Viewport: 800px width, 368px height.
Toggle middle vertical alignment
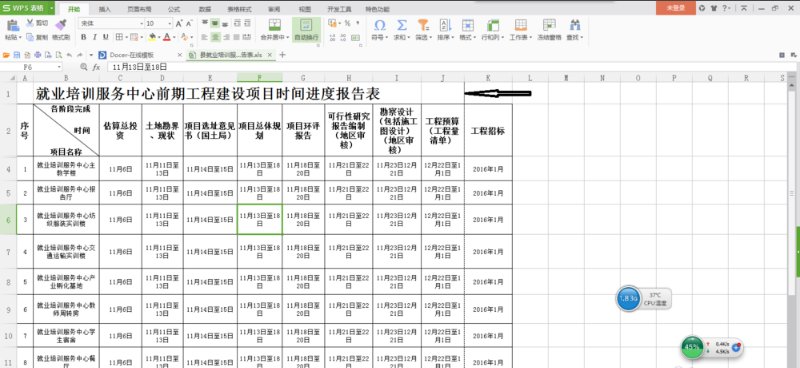tap(215, 23)
